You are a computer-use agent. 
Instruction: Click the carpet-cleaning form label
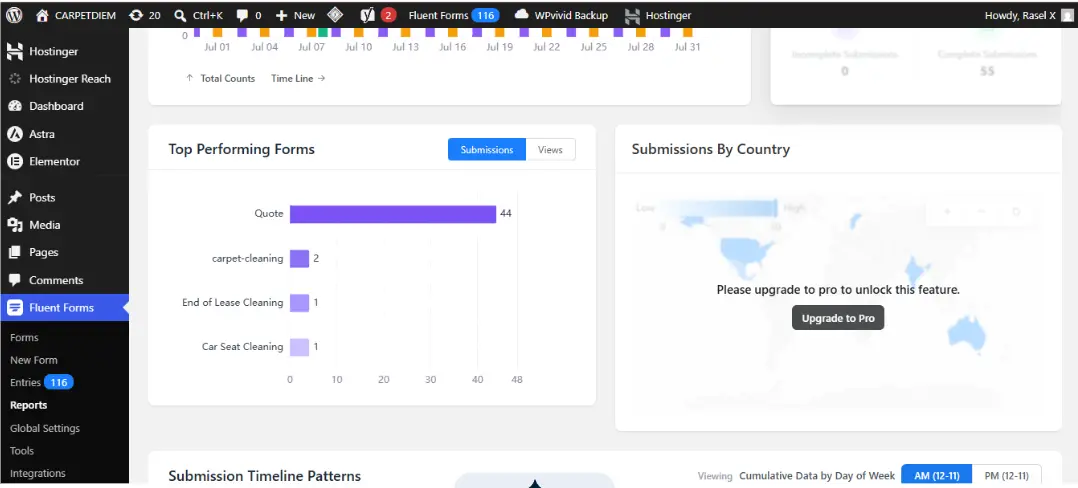[248, 258]
